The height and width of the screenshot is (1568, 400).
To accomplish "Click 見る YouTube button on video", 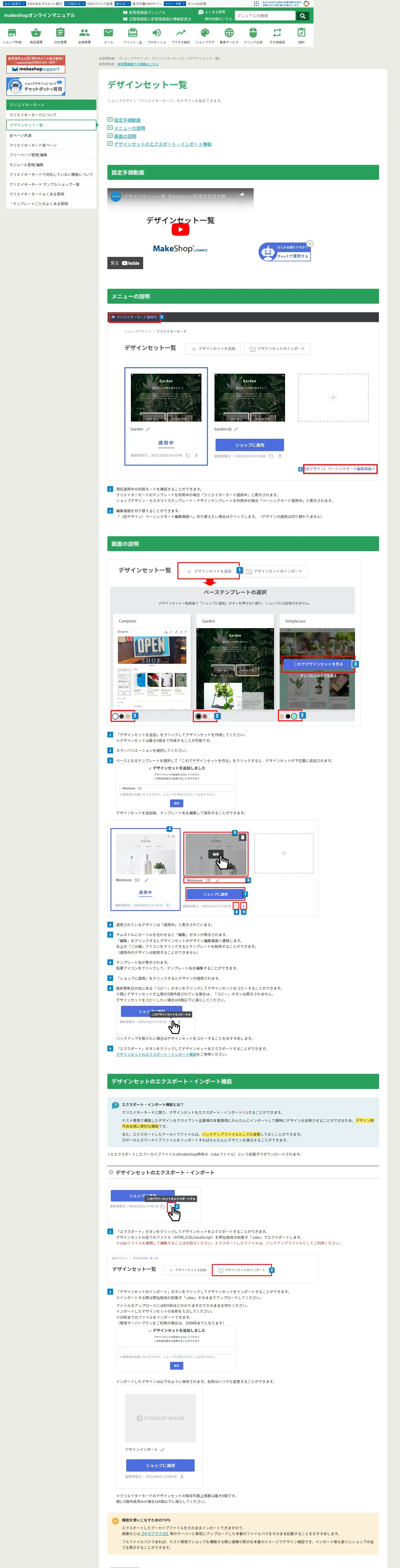I will tap(125, 263).
